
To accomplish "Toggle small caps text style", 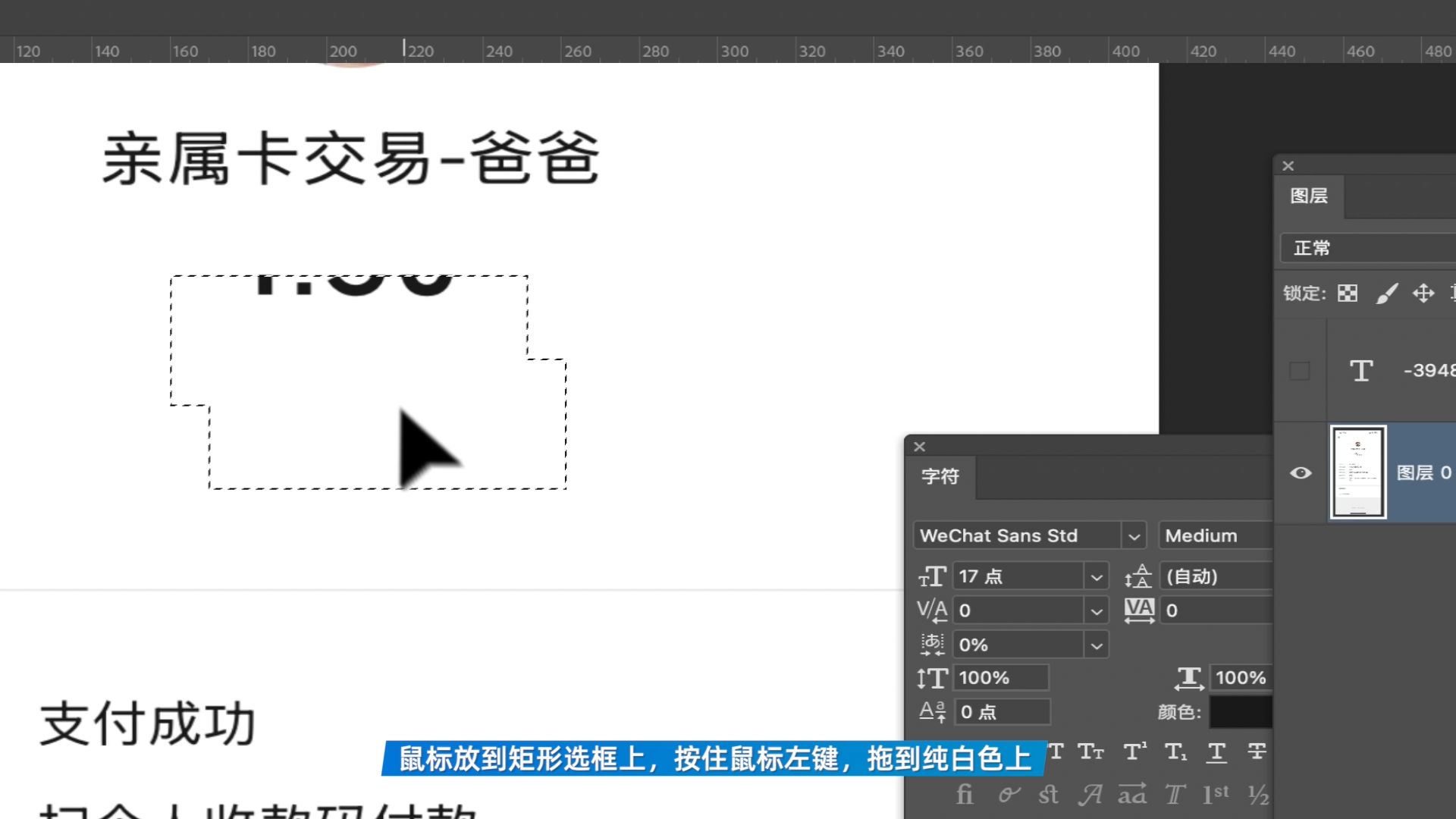I will tap(1091, 752).
